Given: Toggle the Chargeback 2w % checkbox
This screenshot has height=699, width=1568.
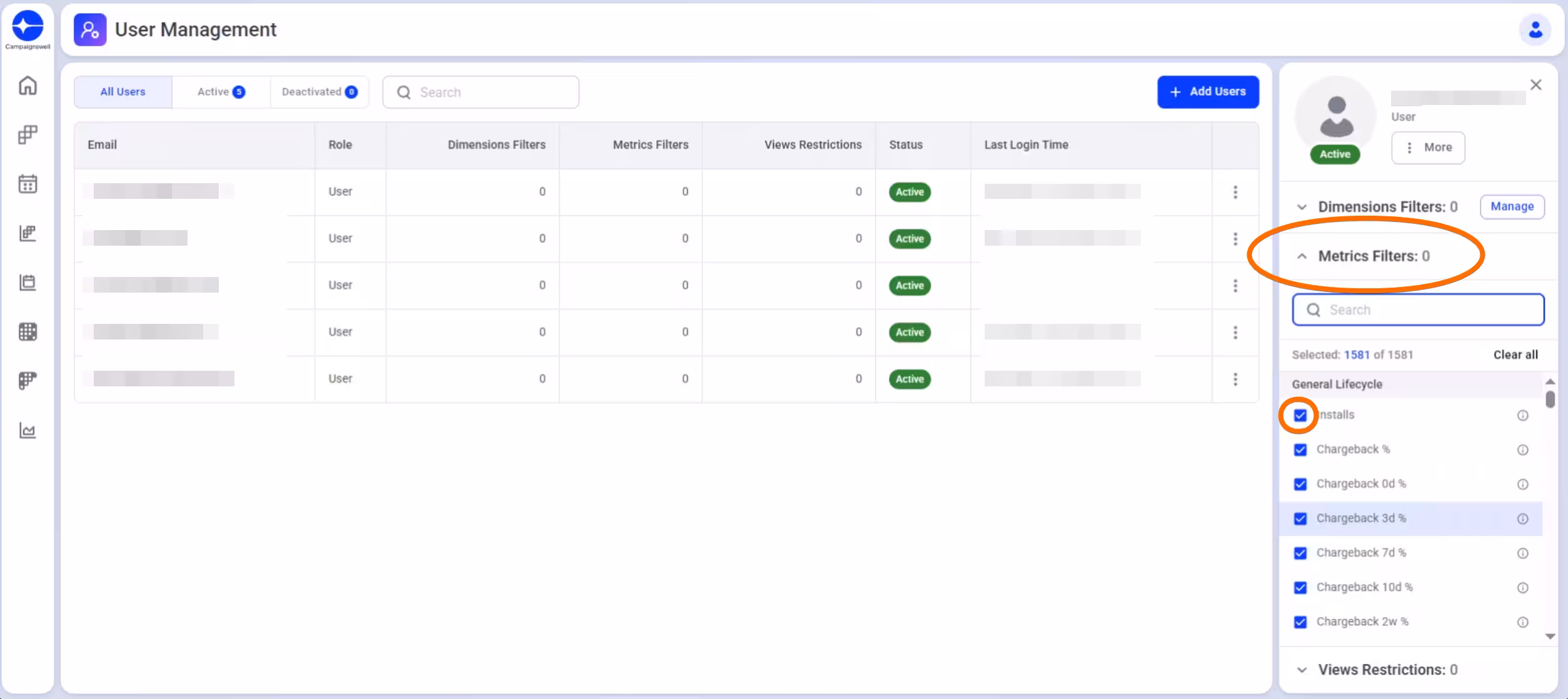Looking at the screenshot, I should point(1300,622).
